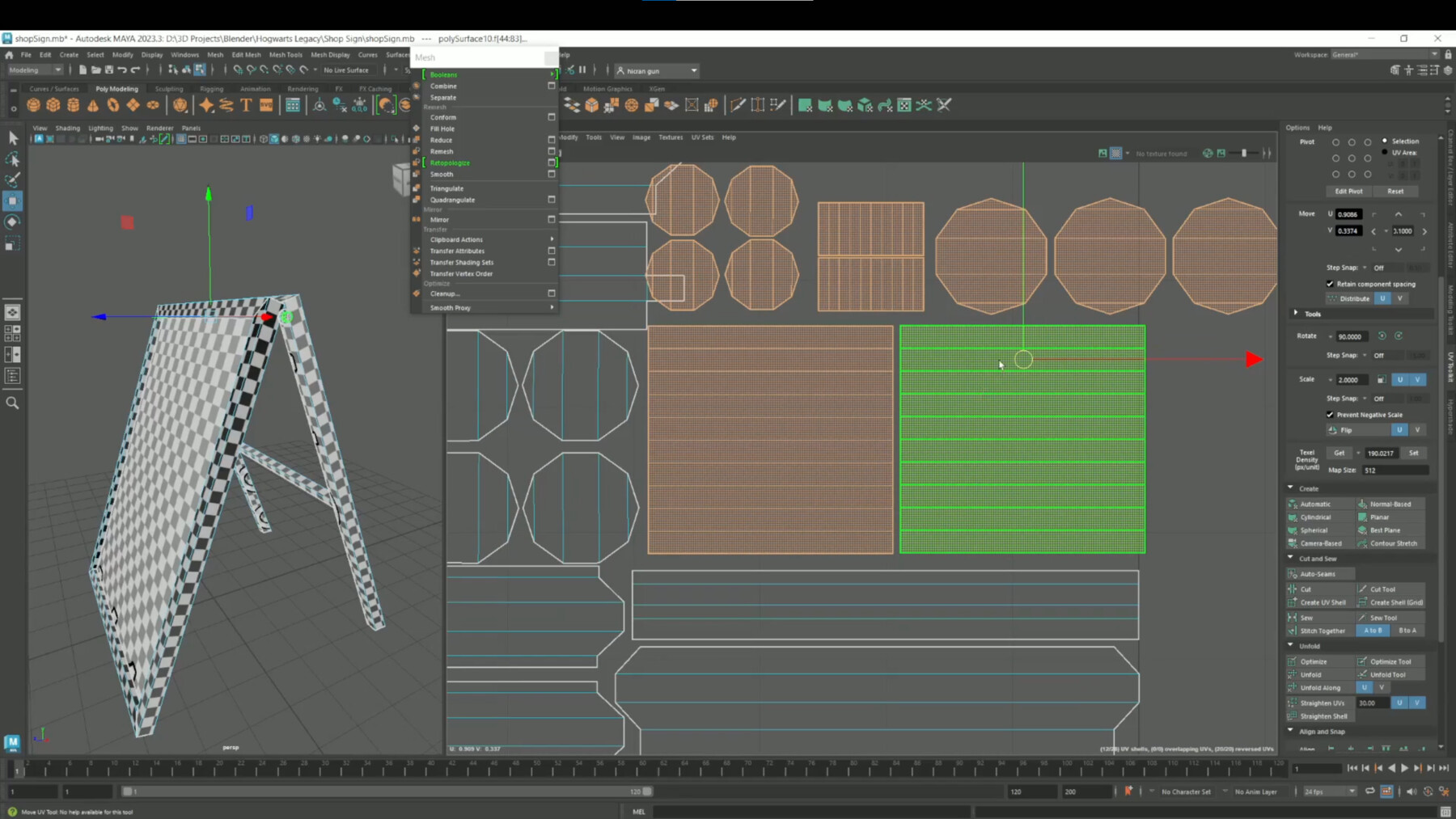Uncheck Prevent Negative Scale

[1330, 415]
